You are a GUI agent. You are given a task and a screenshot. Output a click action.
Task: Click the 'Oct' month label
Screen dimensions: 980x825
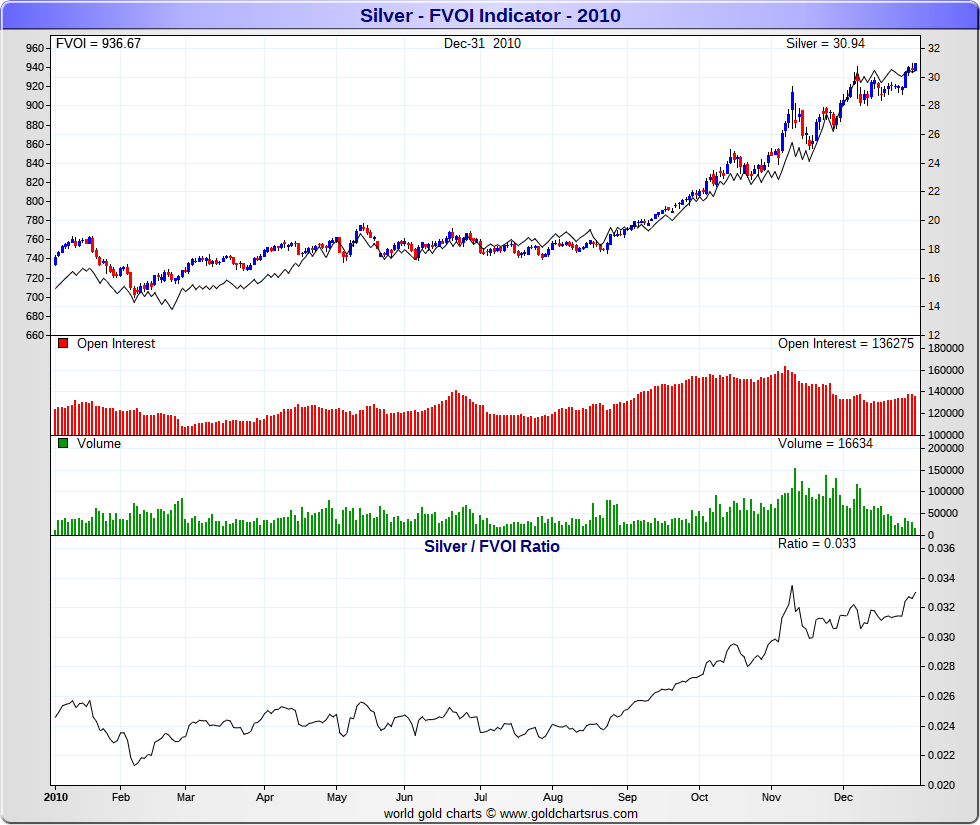[x=699, y=797]
